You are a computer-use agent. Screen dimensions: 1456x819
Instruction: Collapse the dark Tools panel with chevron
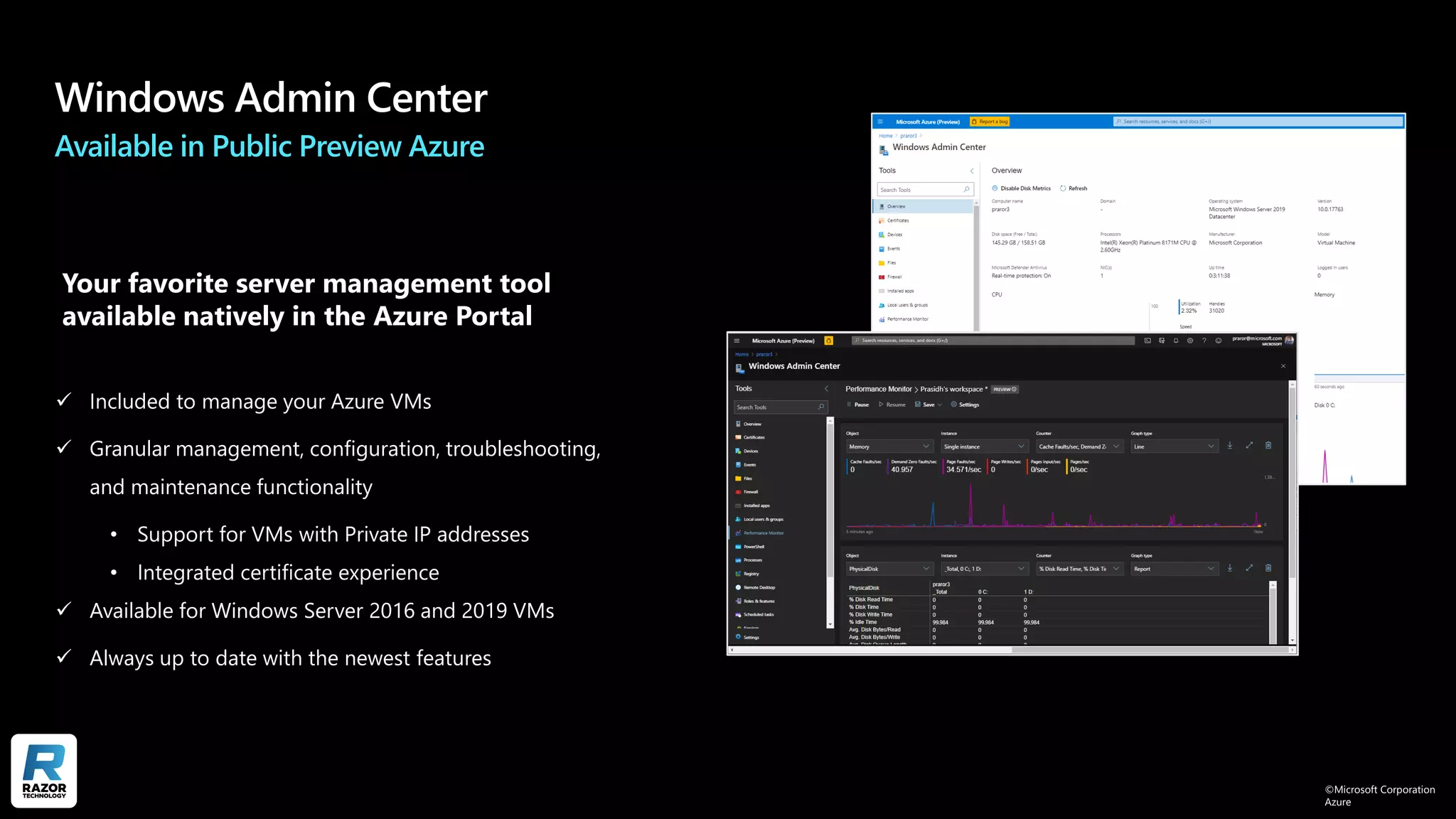(x=826, y=389)
